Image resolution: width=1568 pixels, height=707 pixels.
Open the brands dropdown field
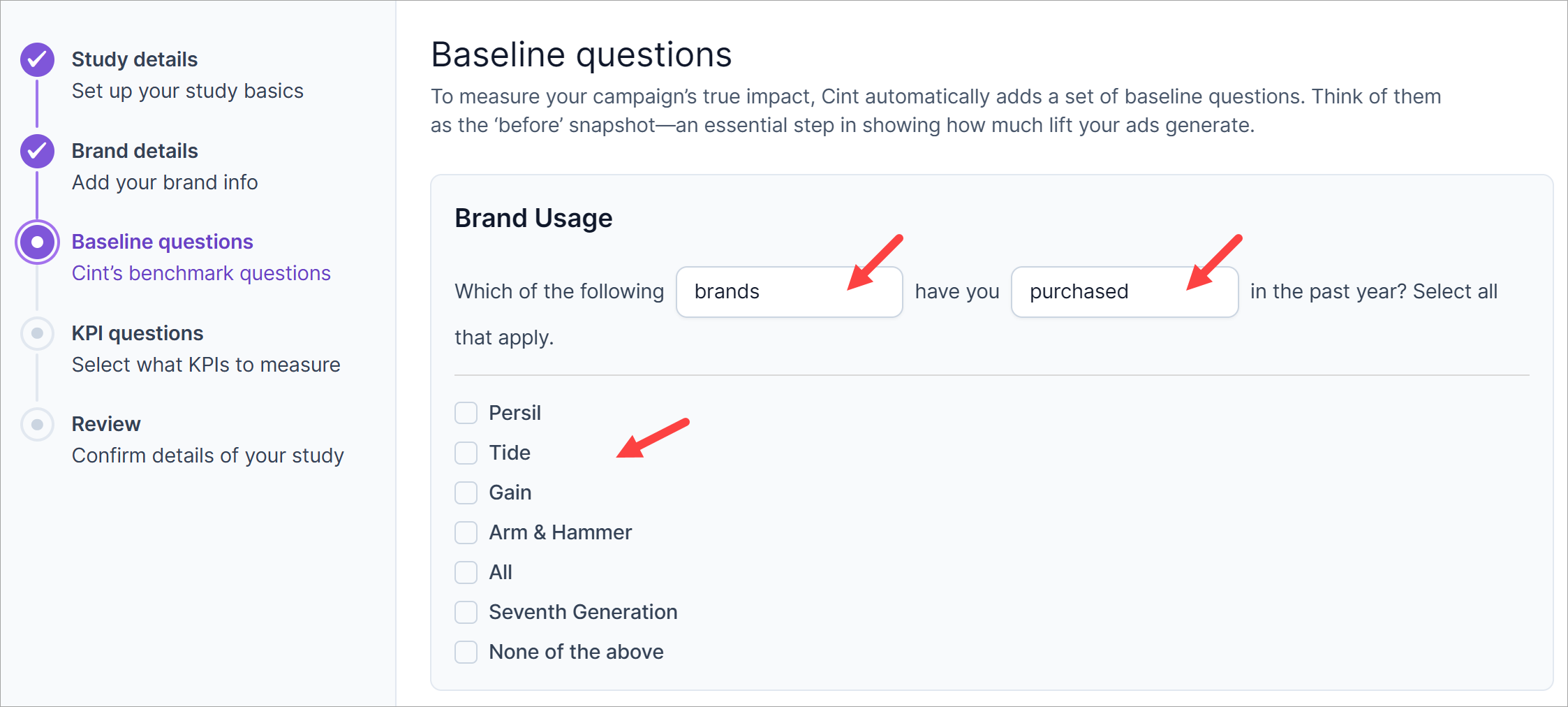(x=789, y=292)
